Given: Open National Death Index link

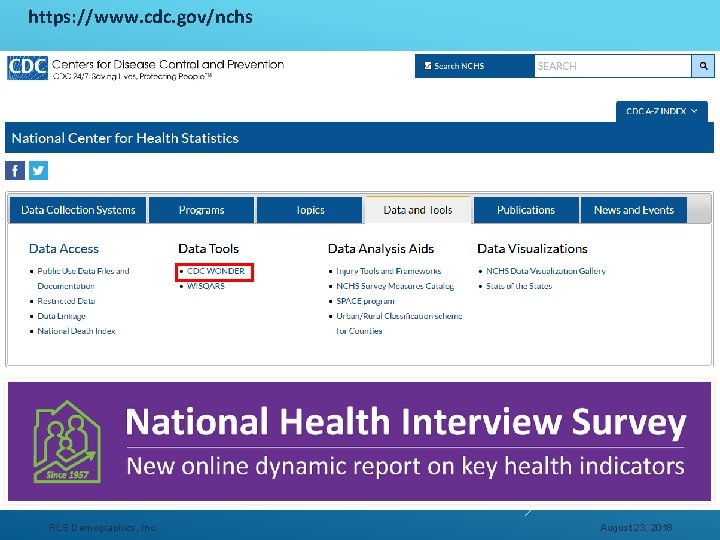Looking at the screenshot, I should tap(76, 331).
